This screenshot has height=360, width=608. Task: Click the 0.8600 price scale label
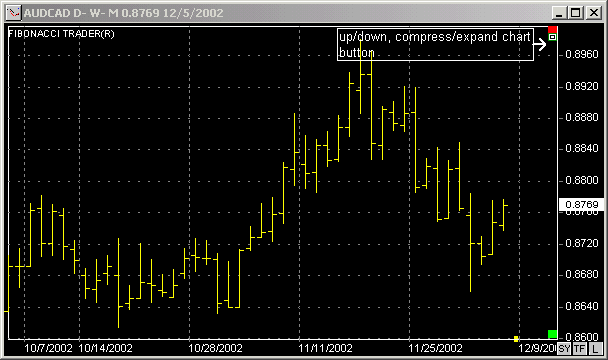[582, 336]
